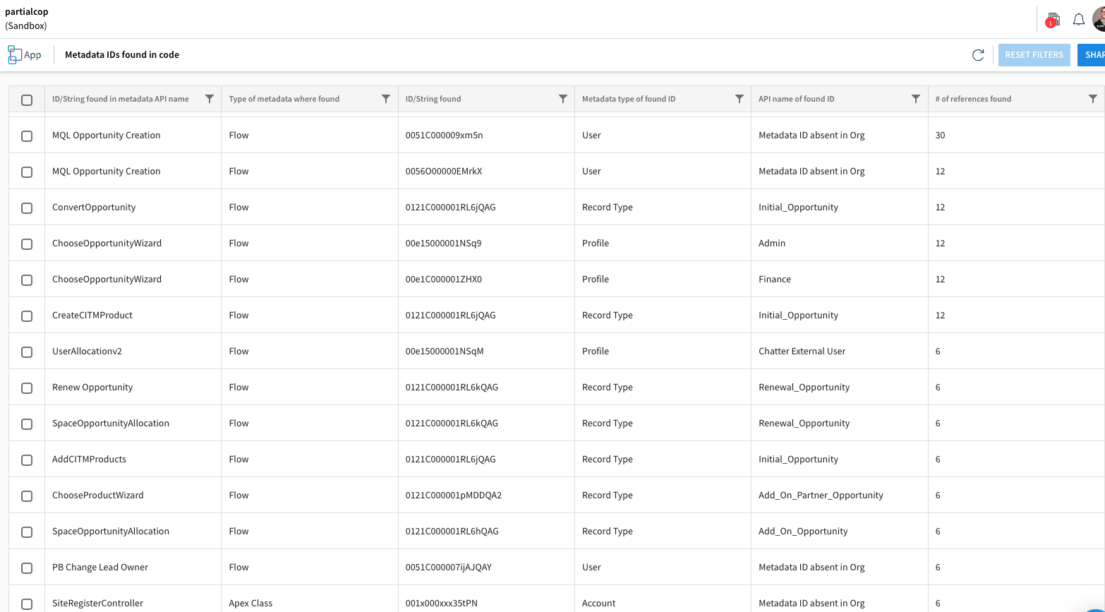The image size is (1105, 612).
Task: Select the MQL Opportunity Creation row checkbox
Action: [26, 135]
